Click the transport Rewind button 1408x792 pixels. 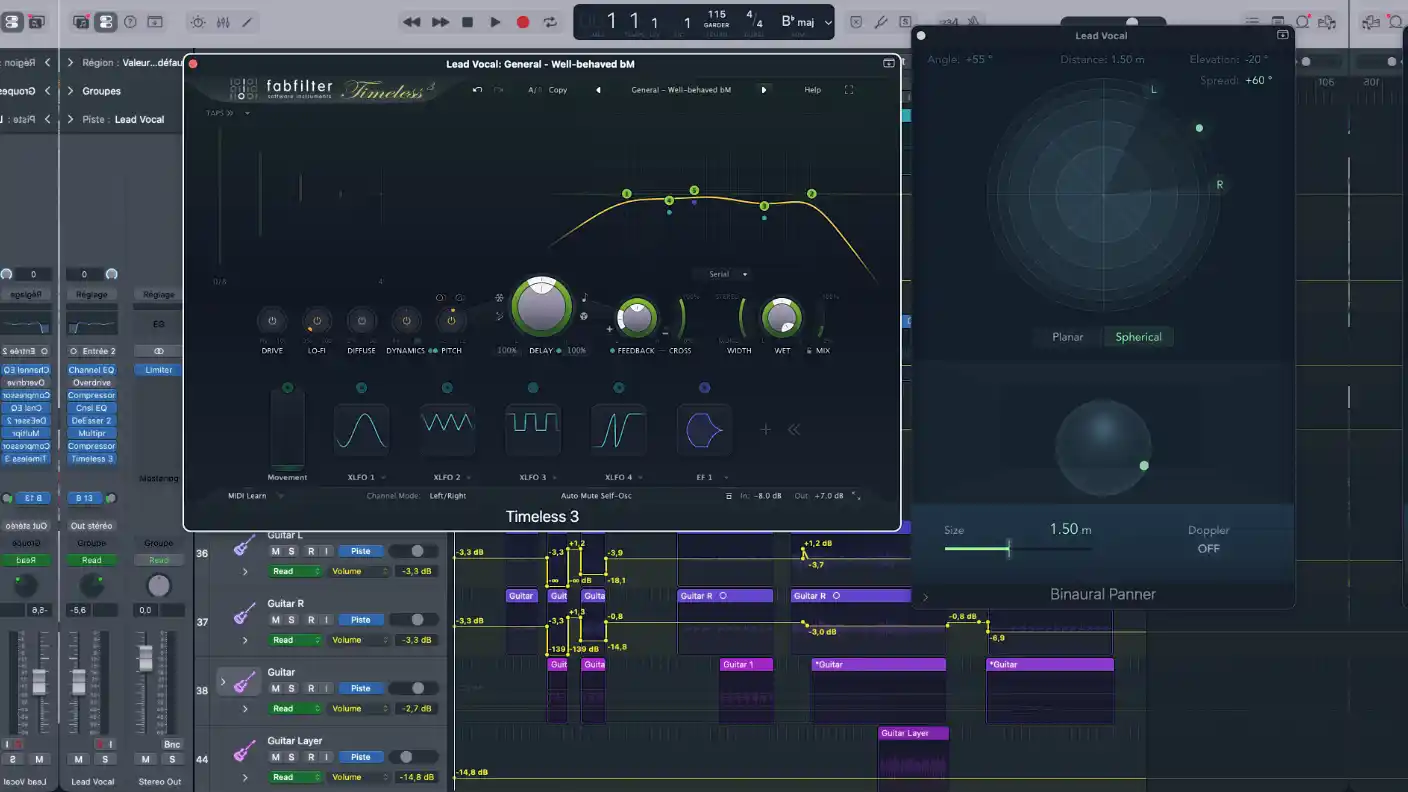[x=411, y=22]
